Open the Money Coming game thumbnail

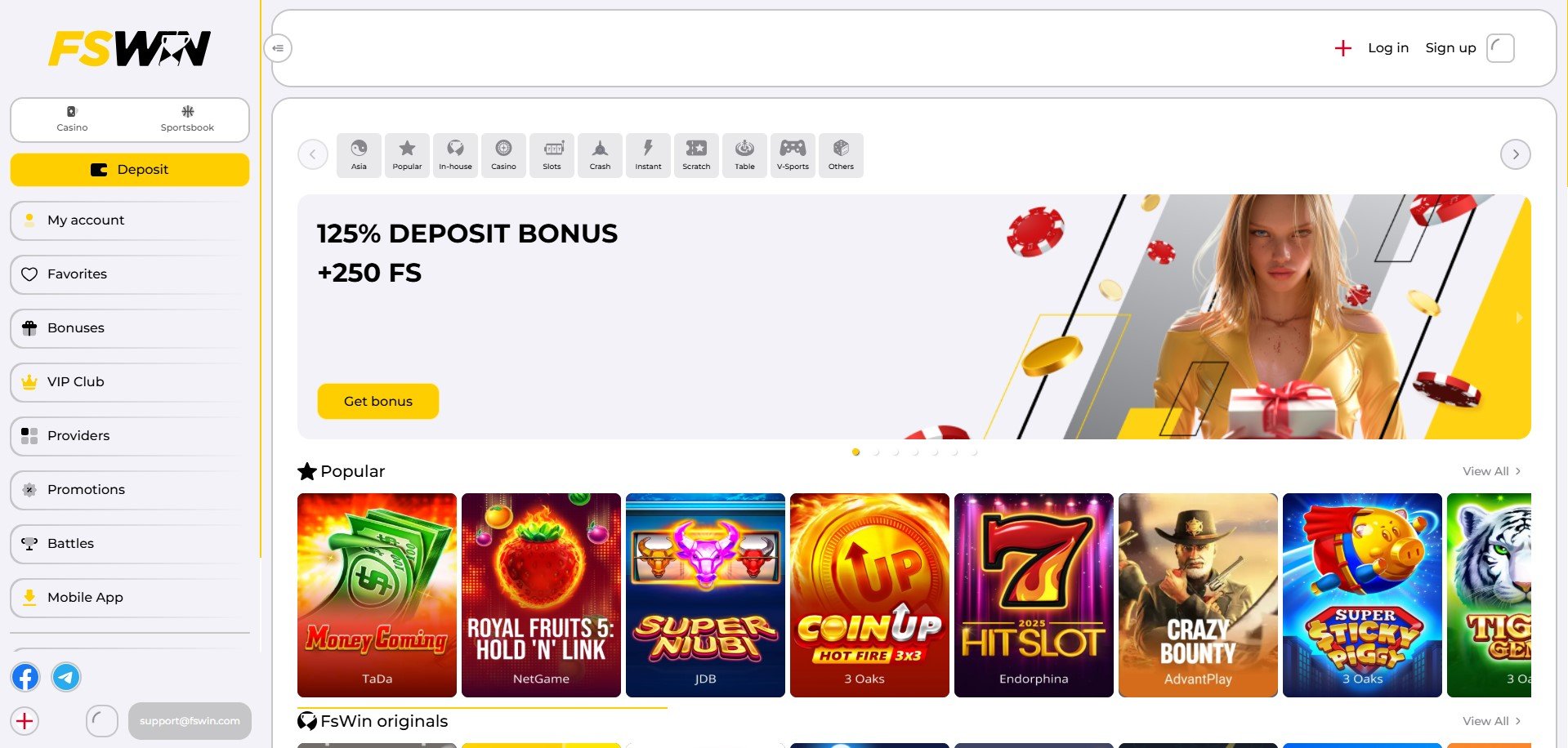tap(377, 595)
